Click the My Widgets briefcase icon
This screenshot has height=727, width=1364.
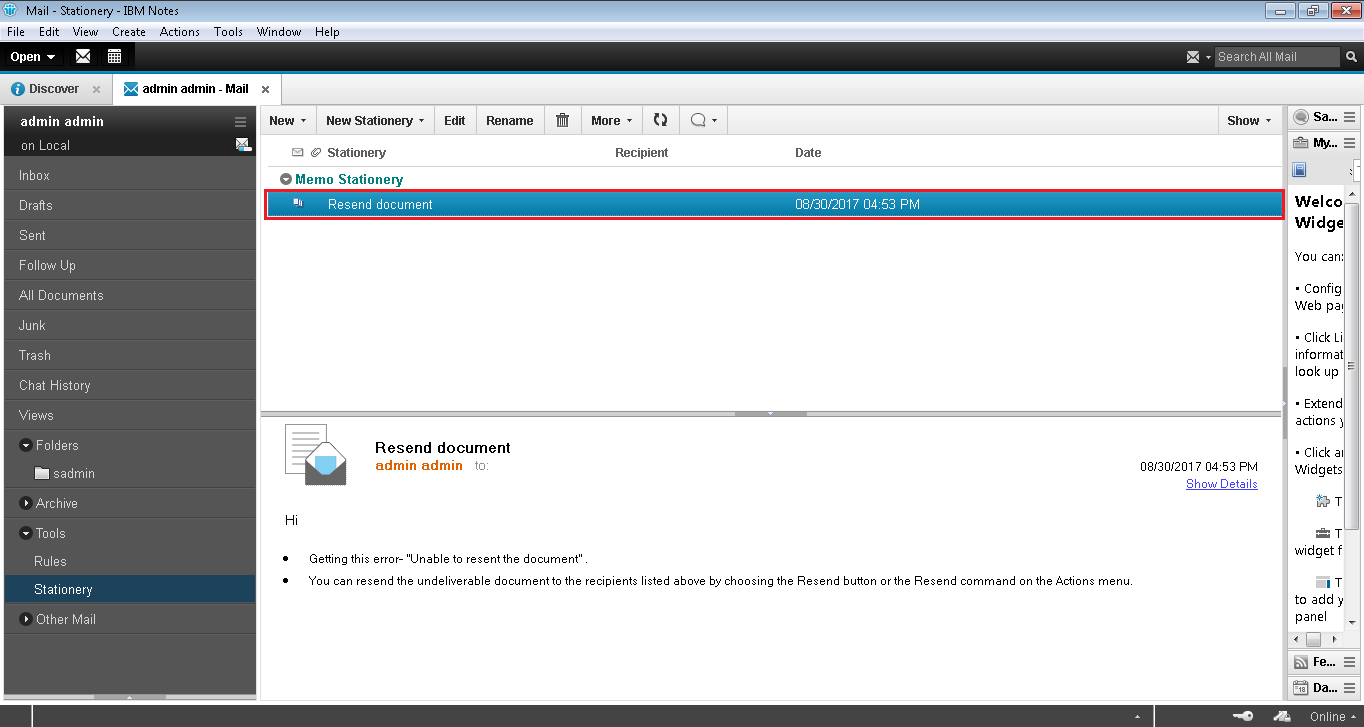[x=1301, y=143]
